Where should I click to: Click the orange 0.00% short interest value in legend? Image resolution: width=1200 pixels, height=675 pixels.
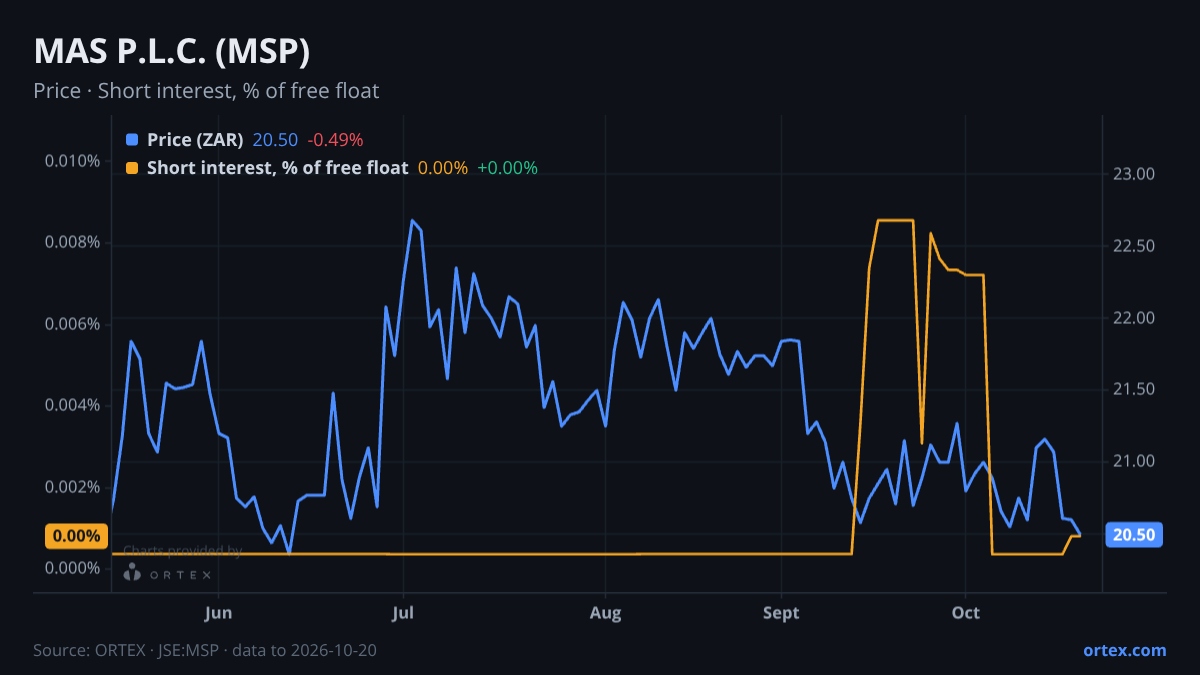click(442, 168)
